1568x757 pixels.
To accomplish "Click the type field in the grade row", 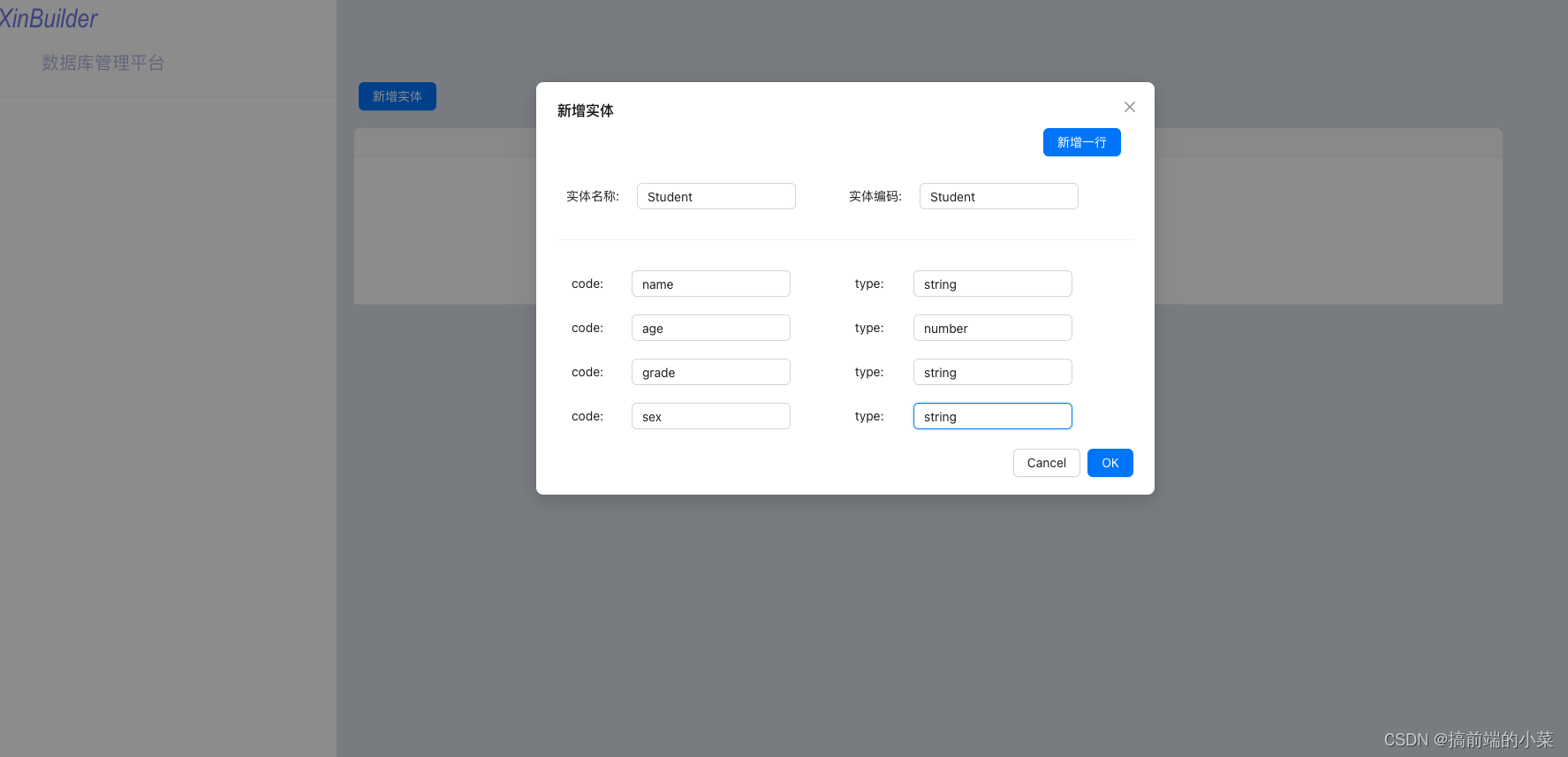I will pyautogui.click(x=992, y=372).
